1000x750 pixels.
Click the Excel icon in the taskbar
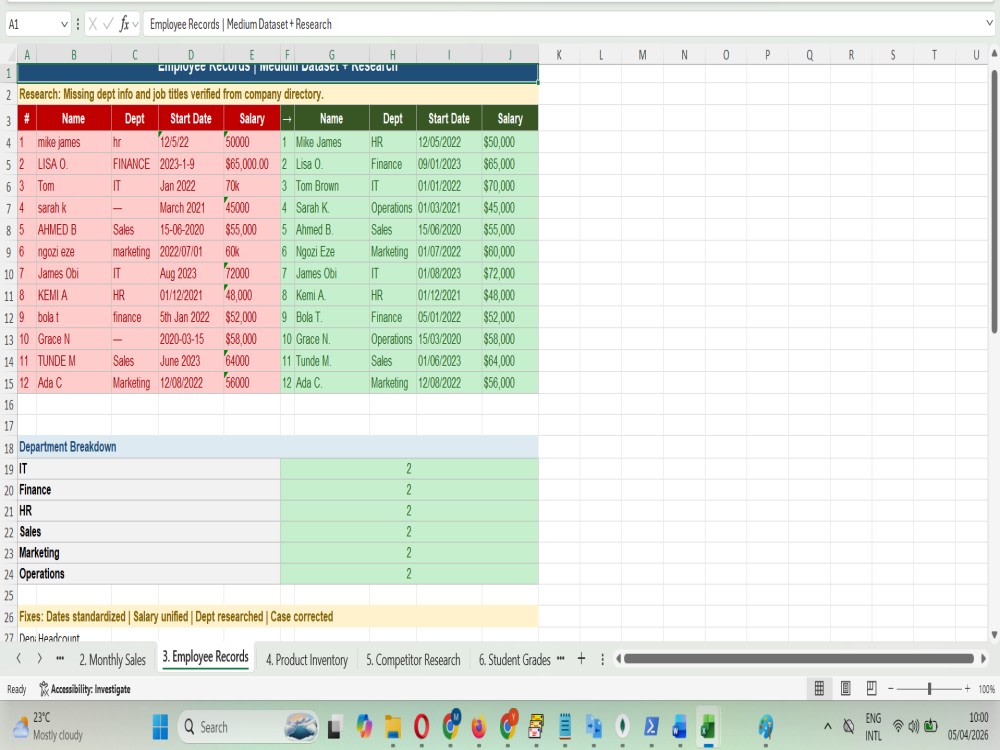click(x=707, y=726)
